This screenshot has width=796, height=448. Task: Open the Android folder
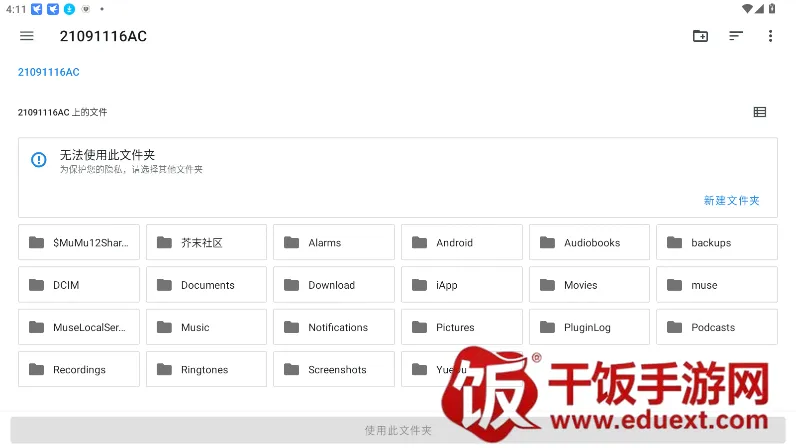(461, 243)
